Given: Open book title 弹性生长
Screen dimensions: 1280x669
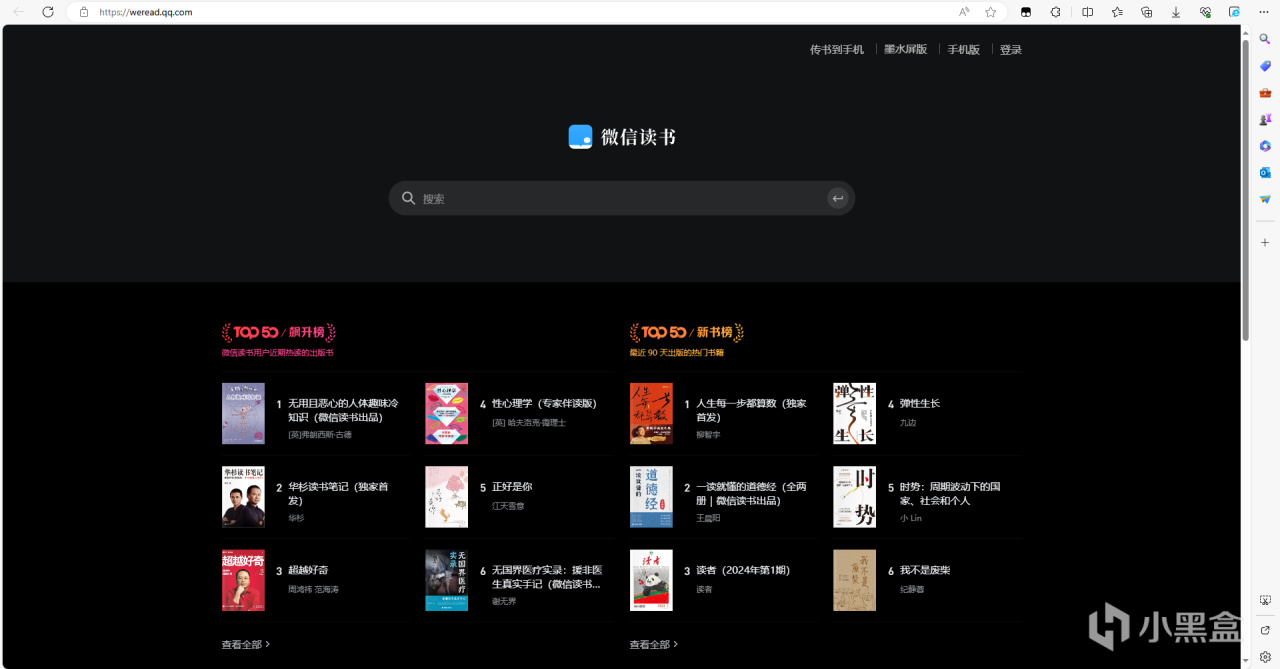Looking at the screenshot, I should point(920,404).
